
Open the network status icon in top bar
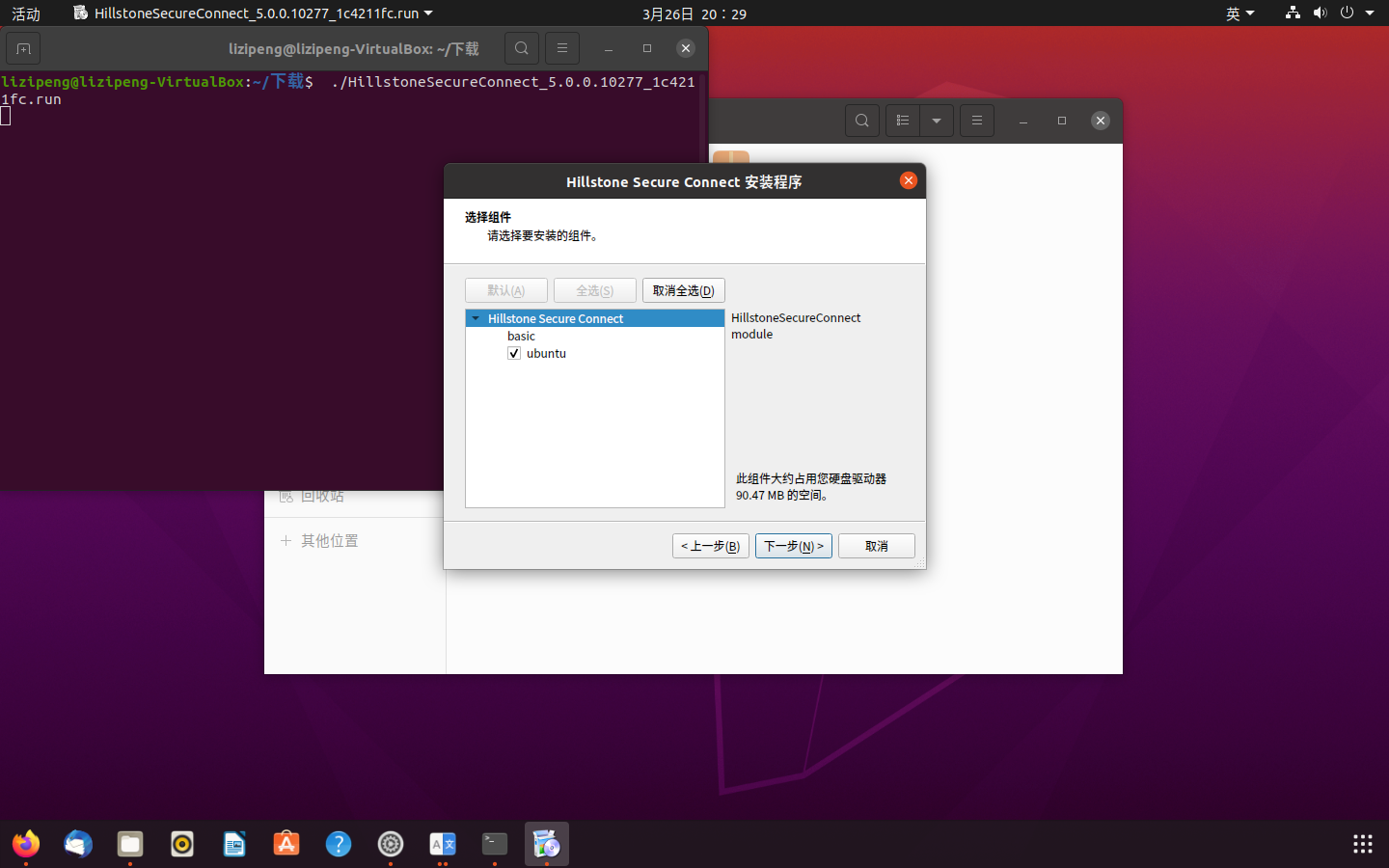click(x=1293, y=13)
